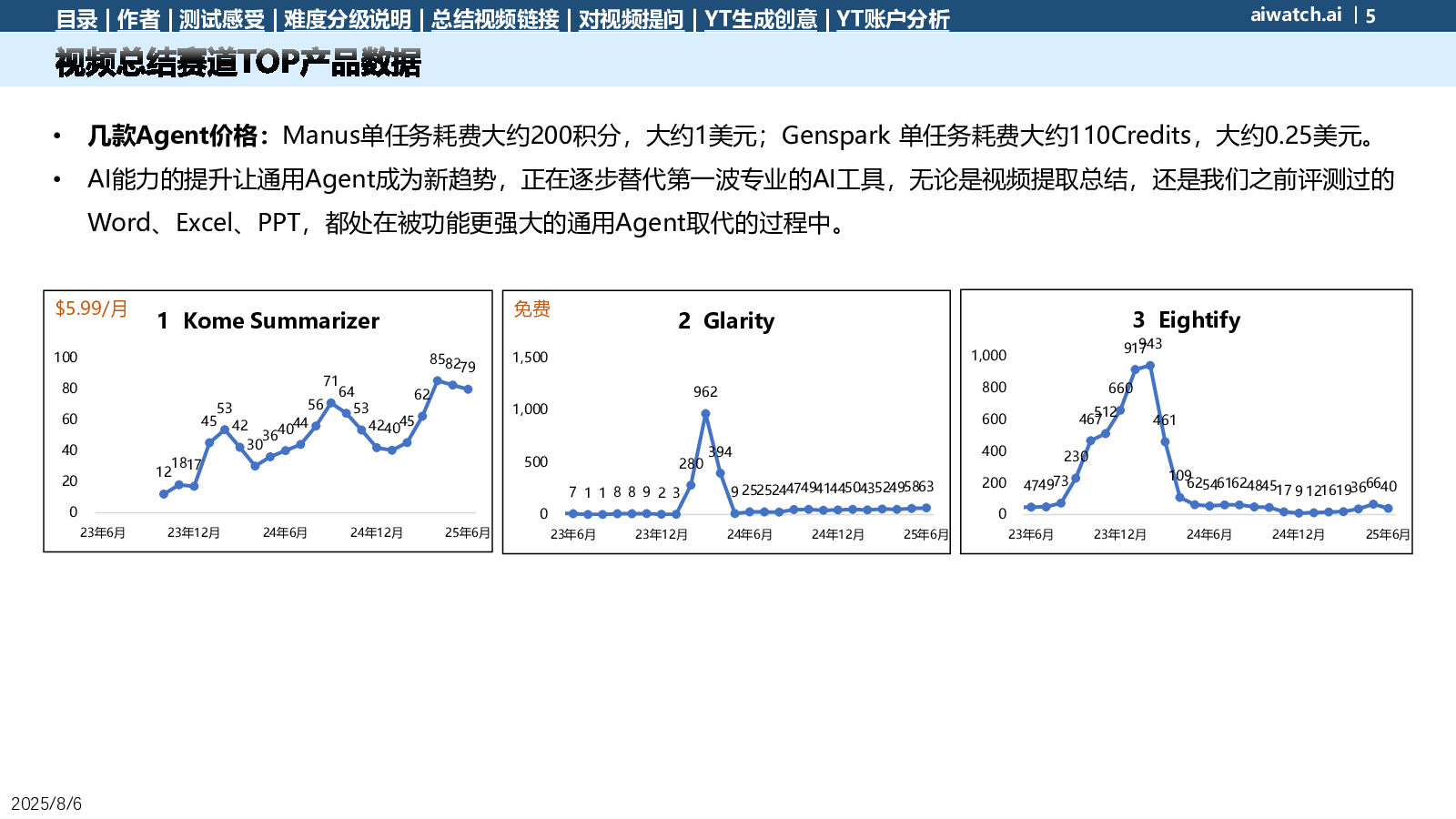
Task: Click the 280 data label in Glarity chart
Action: 691,463
